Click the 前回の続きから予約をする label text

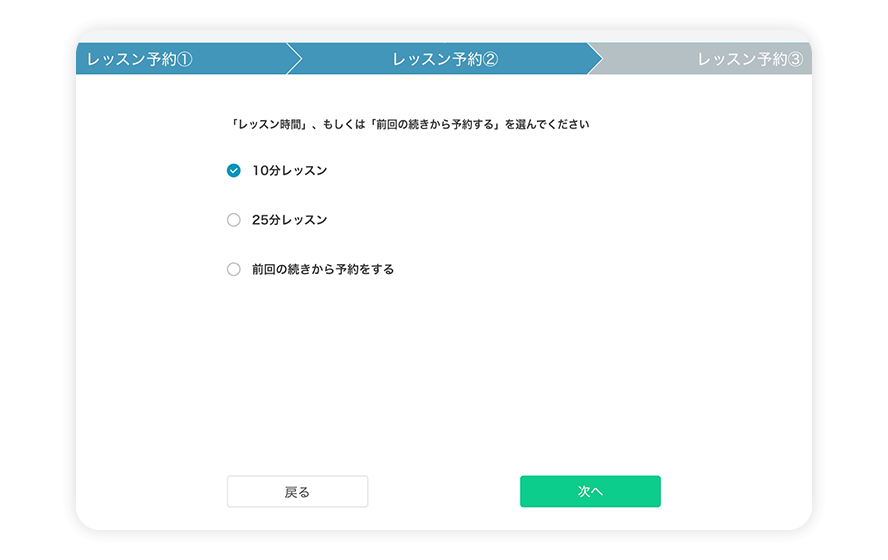click(323, 269)
